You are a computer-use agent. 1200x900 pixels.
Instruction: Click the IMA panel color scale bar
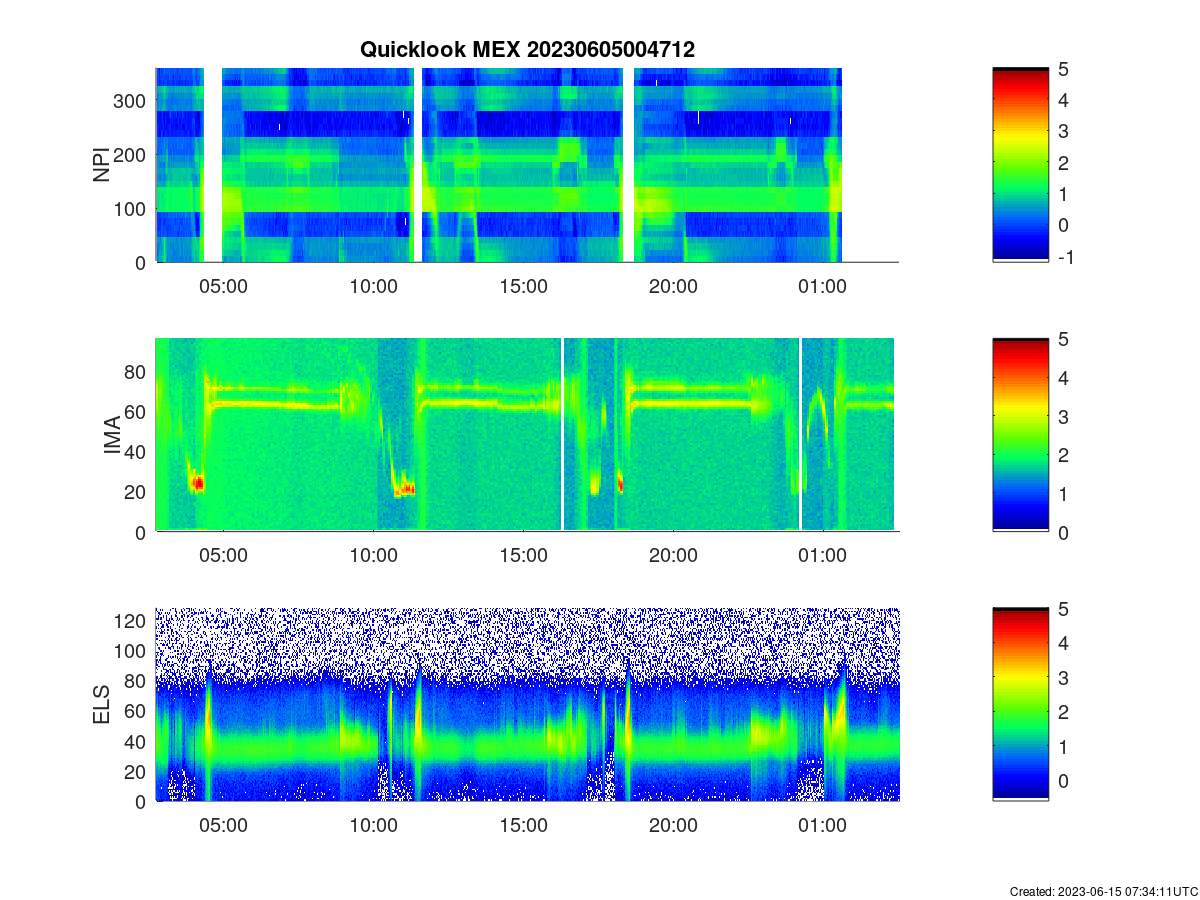1021,435
